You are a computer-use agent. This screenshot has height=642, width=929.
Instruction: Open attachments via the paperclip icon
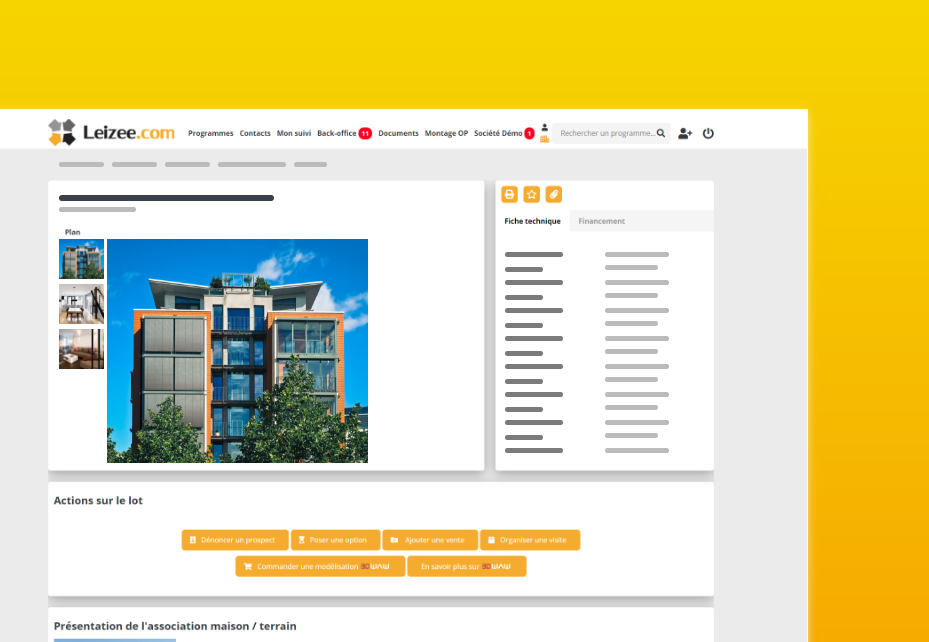(x=552, y=194)
